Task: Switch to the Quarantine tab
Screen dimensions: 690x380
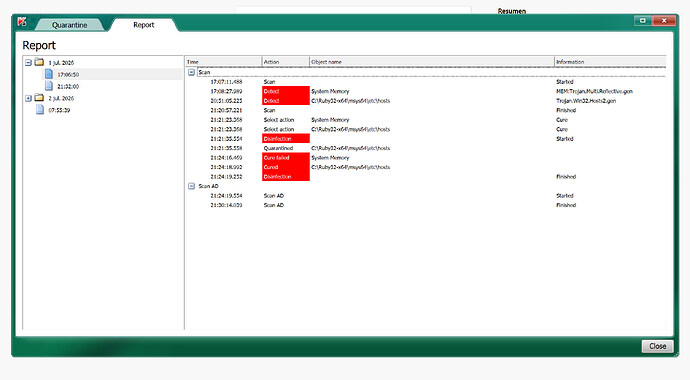Action: pos(70,25)
